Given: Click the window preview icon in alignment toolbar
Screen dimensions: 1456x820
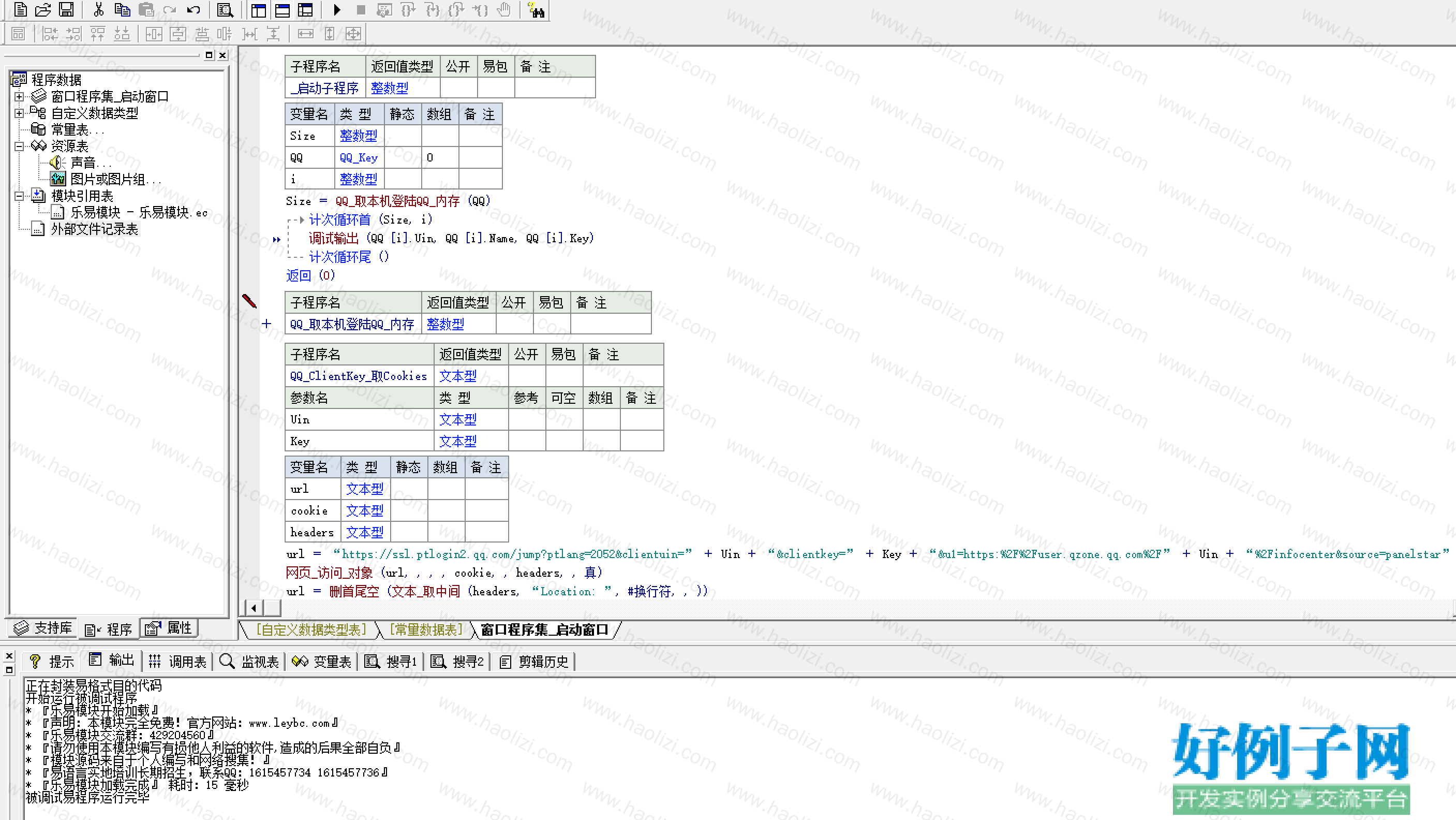Looking at the screenshot, I should tap(18, 34).
